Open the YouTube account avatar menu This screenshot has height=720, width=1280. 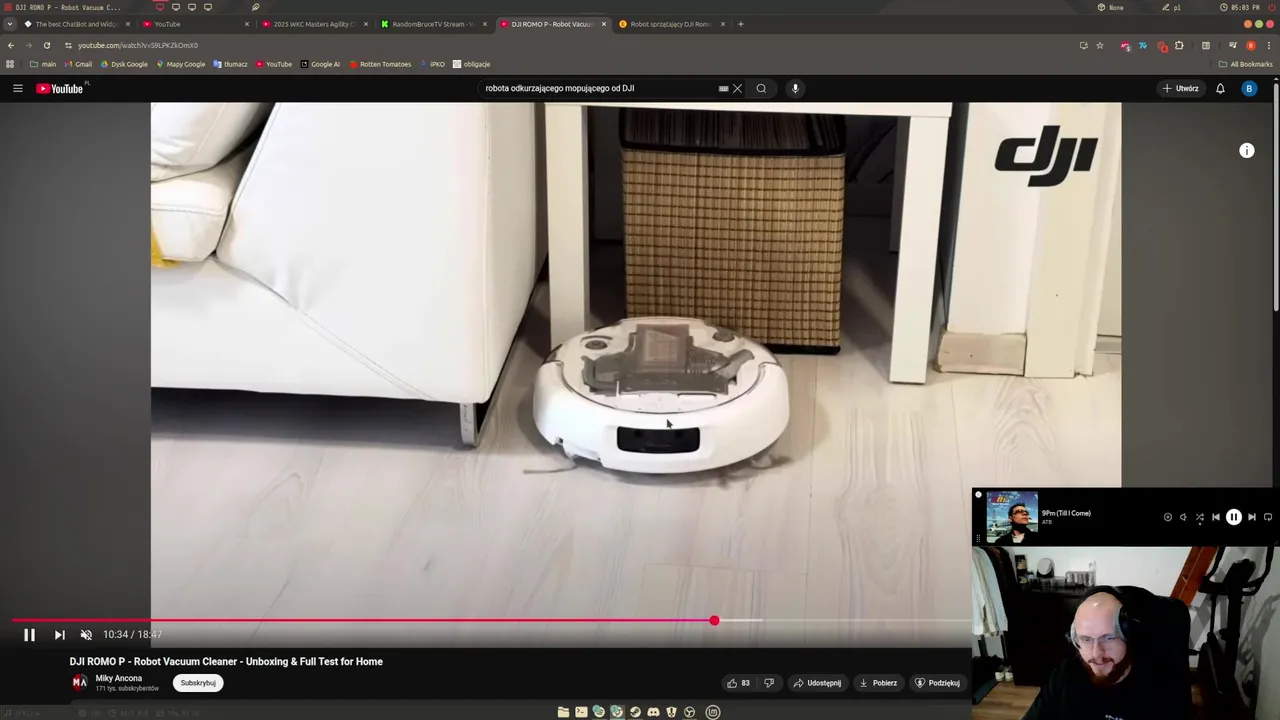[1248, 88]
